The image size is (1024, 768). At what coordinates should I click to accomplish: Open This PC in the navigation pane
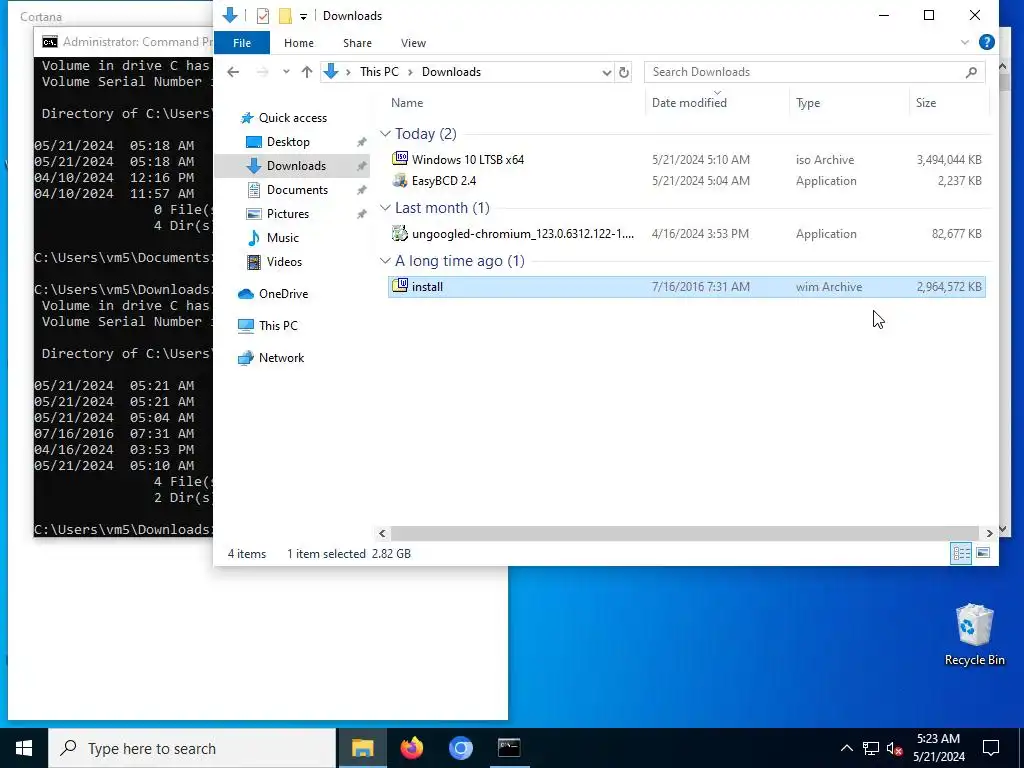coord(278,325)
